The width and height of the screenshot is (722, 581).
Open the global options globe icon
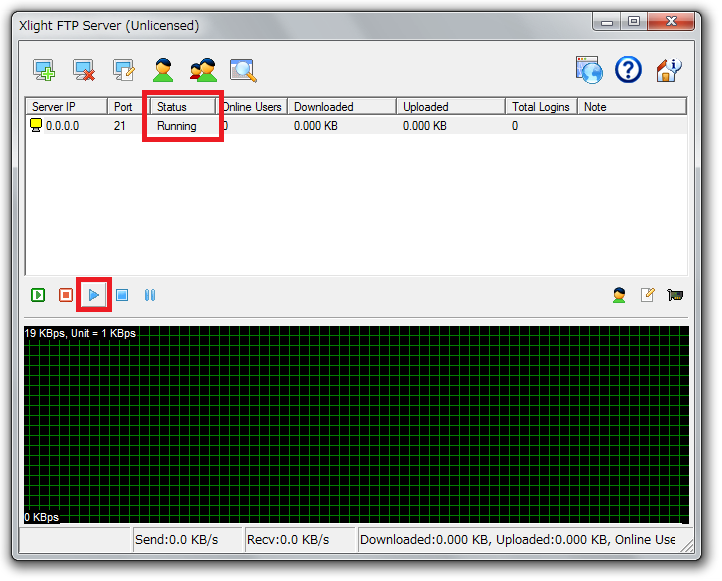click(589, 70)
